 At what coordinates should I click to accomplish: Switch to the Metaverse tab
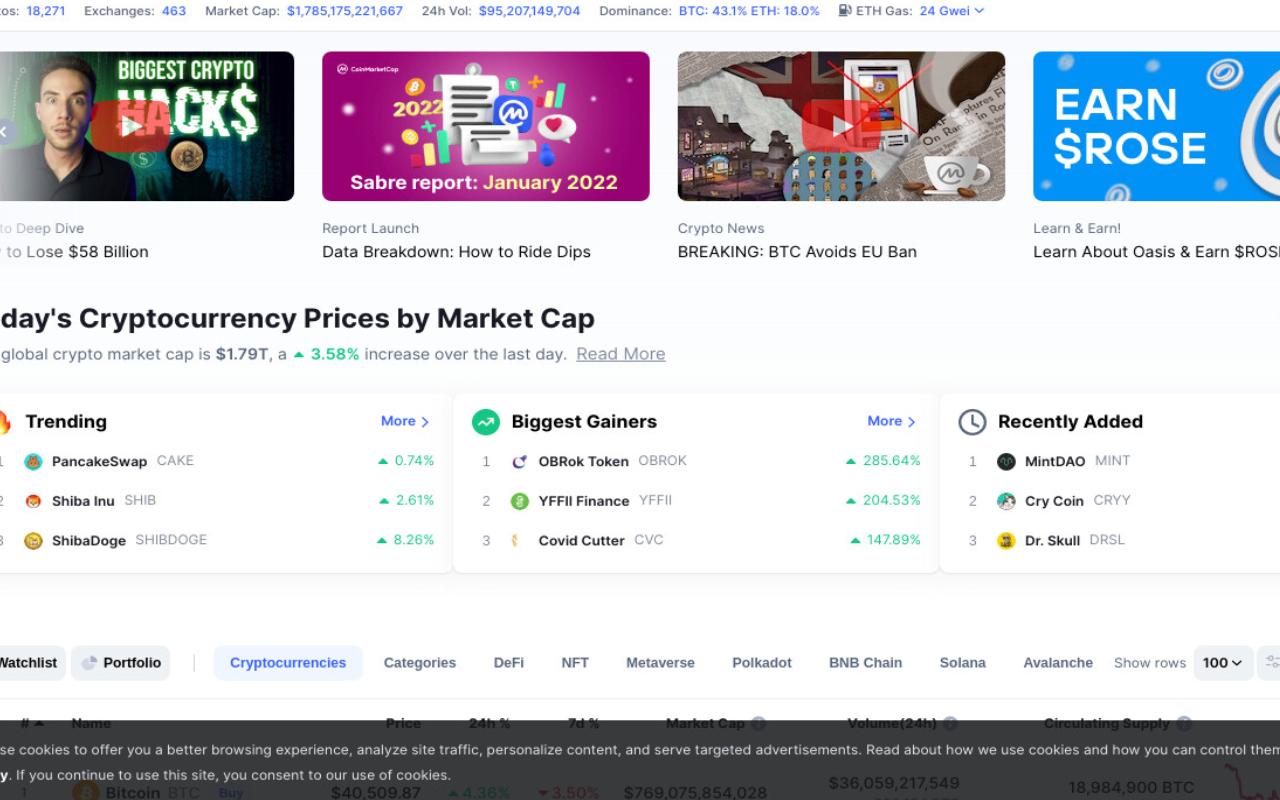(x=660, y=663)
